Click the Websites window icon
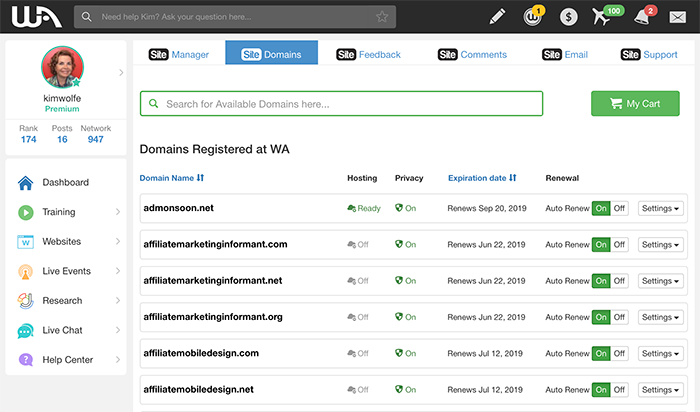This screenshot has width=700, height=412. tap(25, 242)
